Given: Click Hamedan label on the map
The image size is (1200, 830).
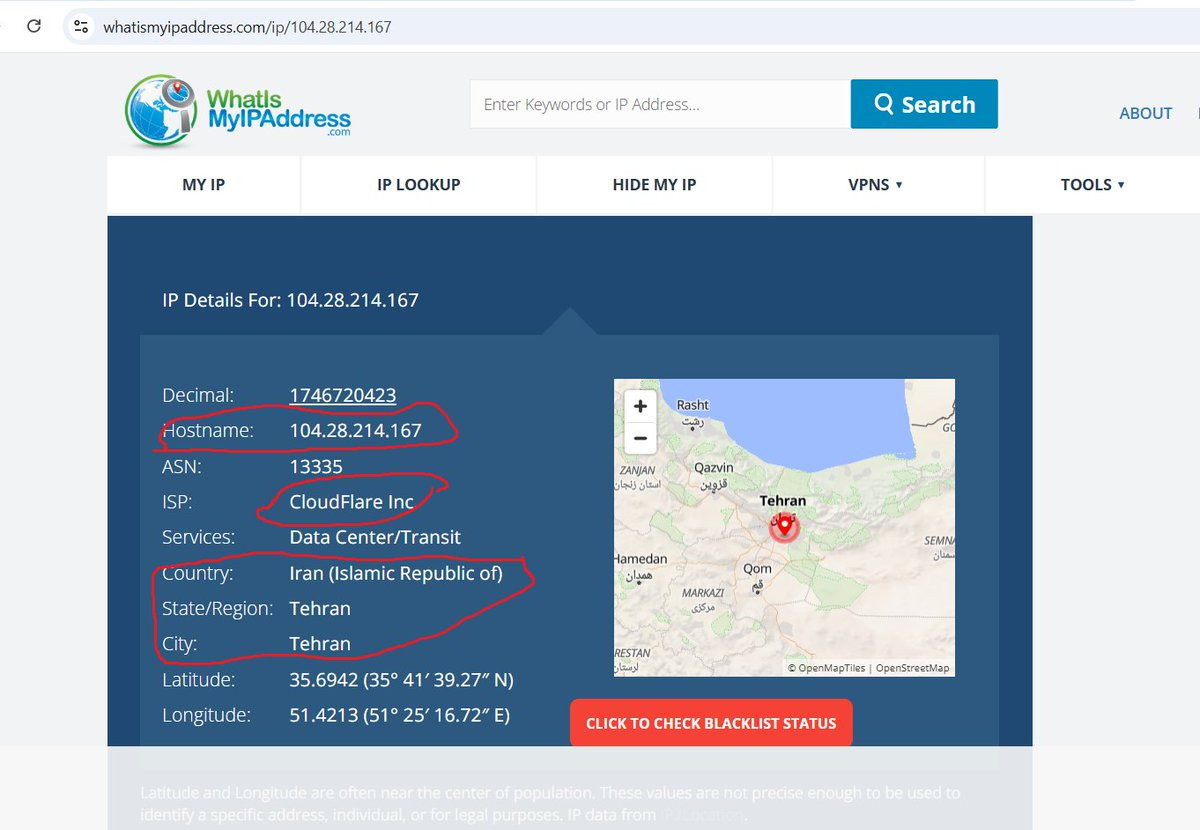Looking at the screenshot, I should point(640,559).
